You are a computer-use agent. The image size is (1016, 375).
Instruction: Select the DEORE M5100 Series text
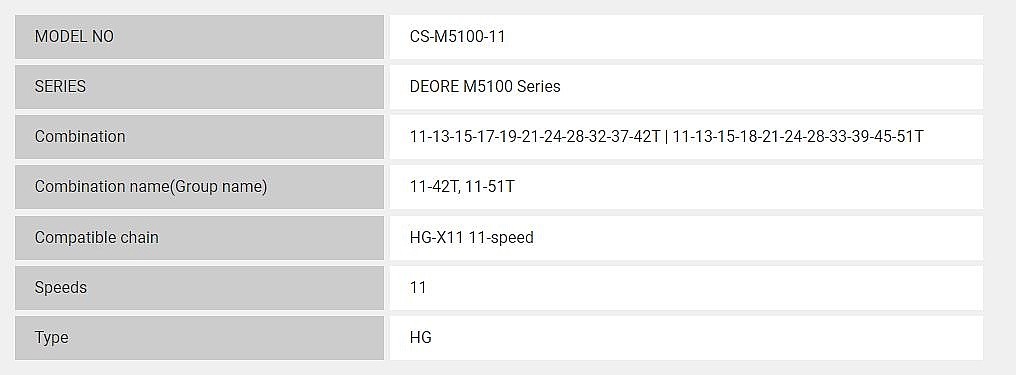485,87
